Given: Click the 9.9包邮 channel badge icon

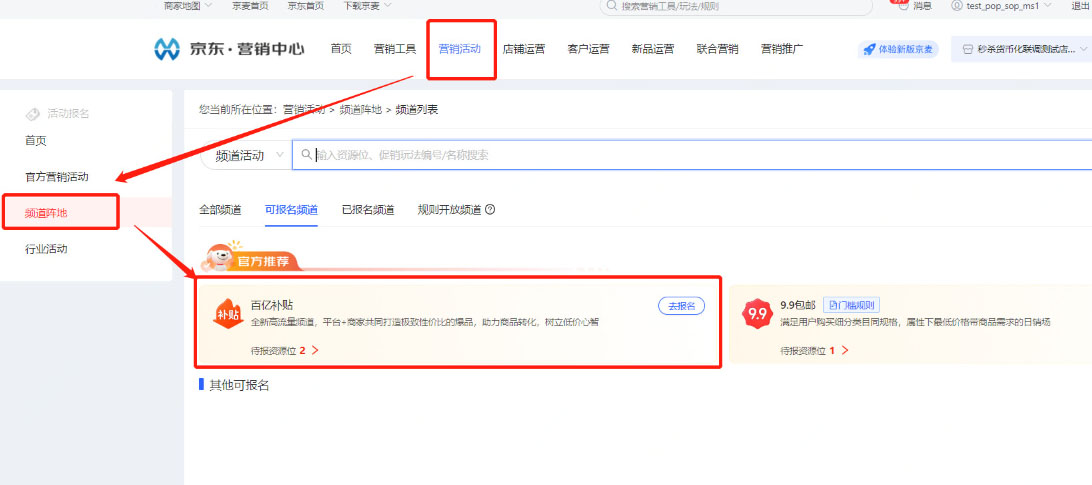Looking at the screenshot, I should coord(757,313).
